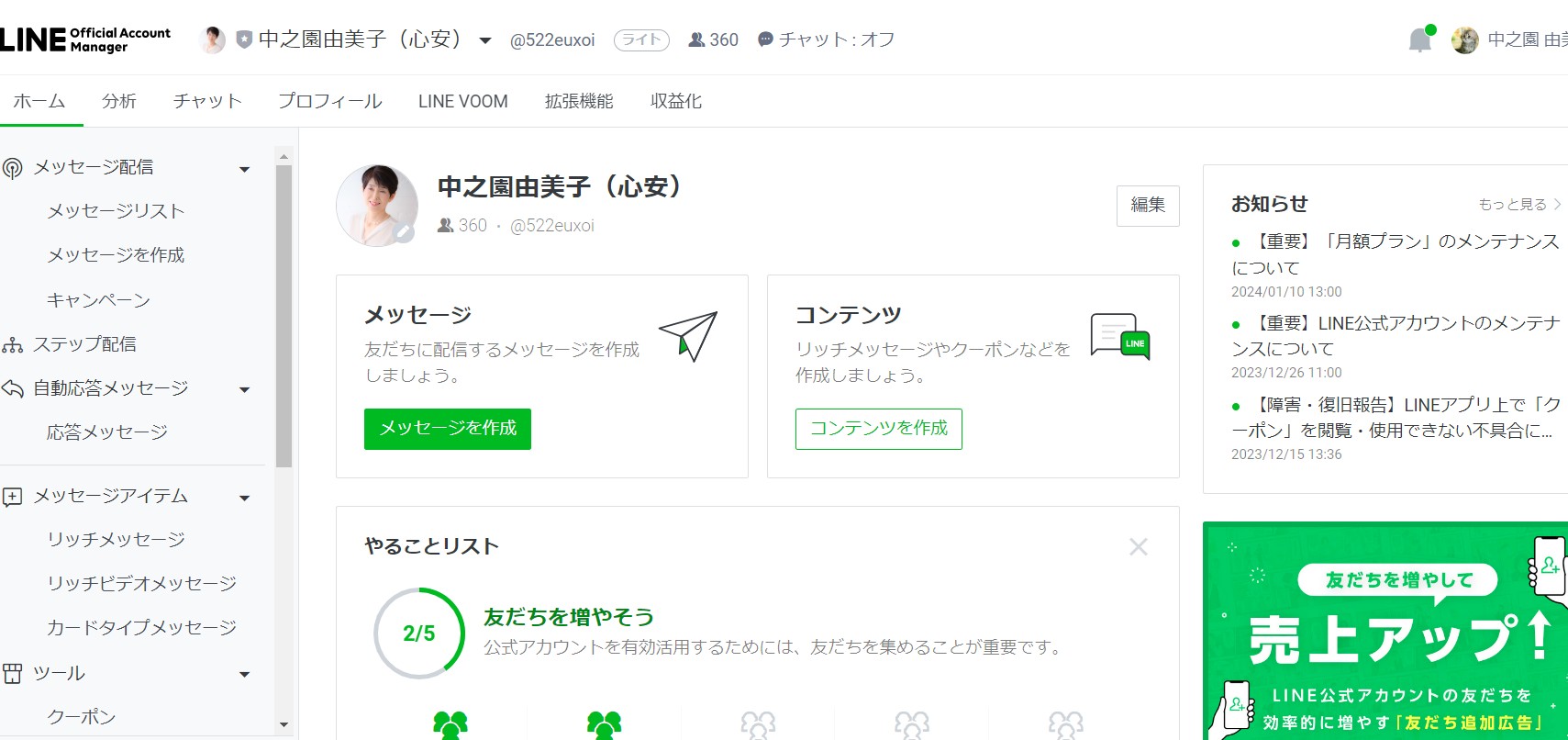The image size is (1568, 740).
Task: Open the LINE VOOM tab
Action: [463, 101]
